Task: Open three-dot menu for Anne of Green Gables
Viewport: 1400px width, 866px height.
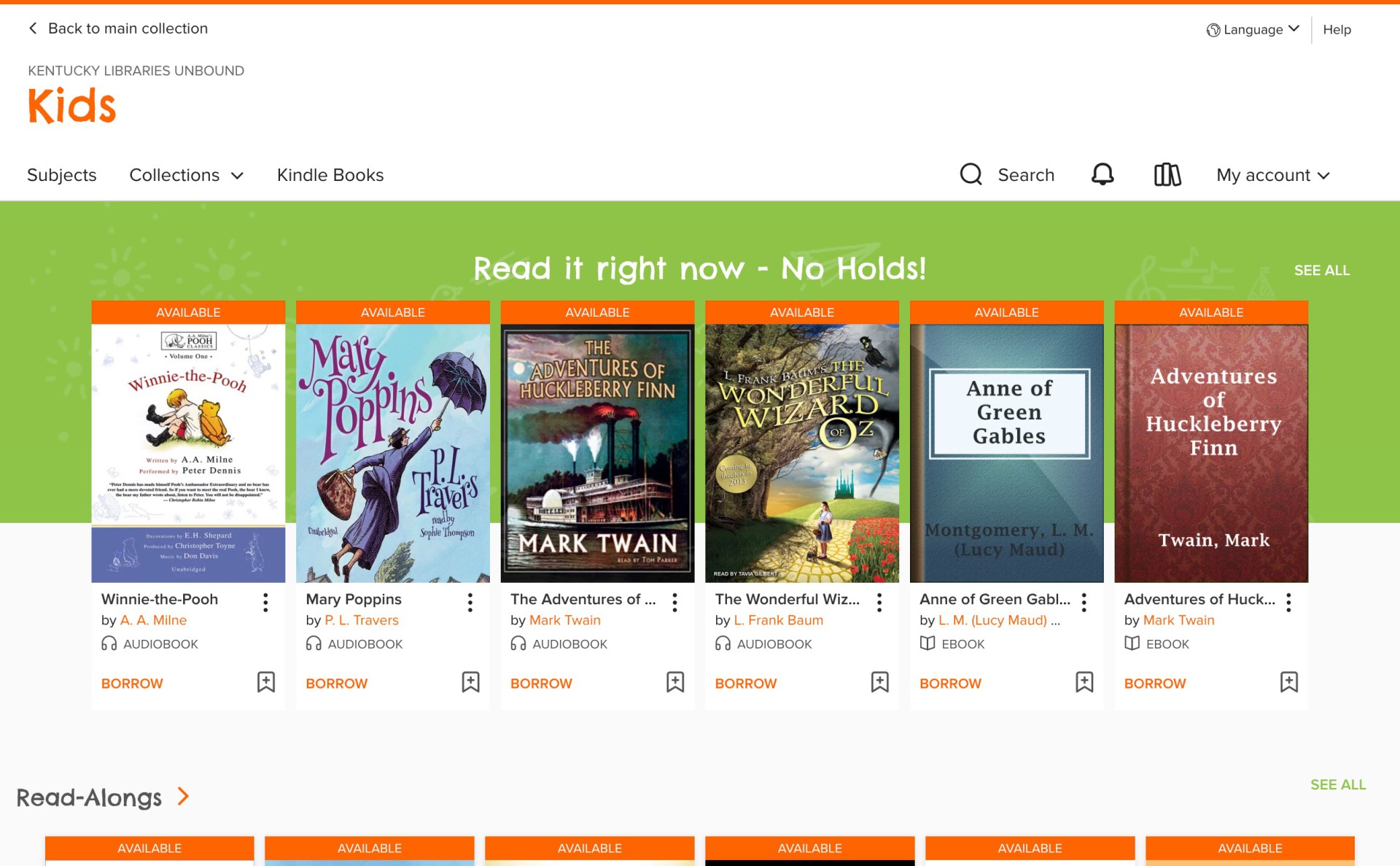Action: coord(1084,602)
